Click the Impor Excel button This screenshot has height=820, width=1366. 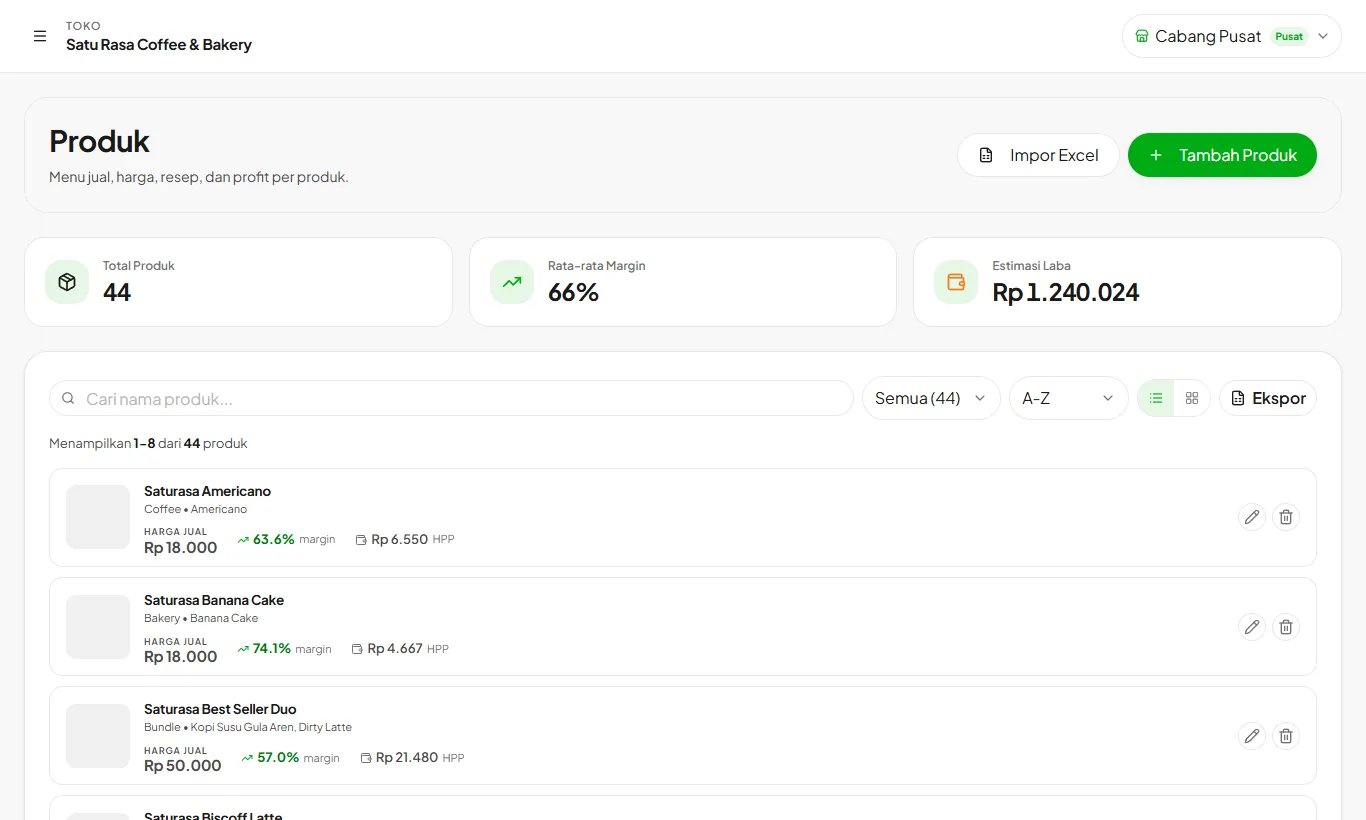pos(1038,155)
